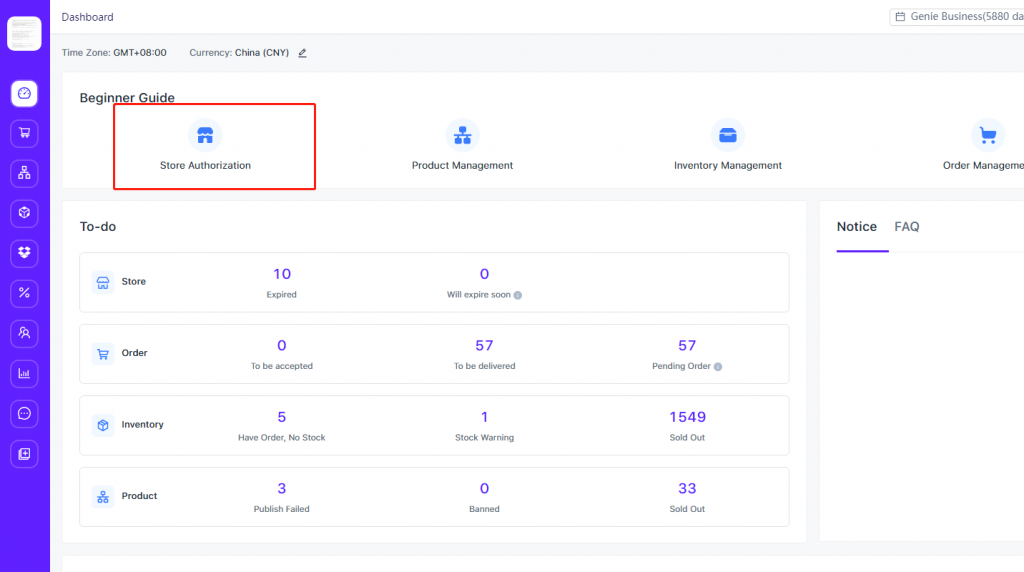Switch to the FAQ tab
The width and height of the screenshot is (1024, 572).
click(x=906, y=227)
